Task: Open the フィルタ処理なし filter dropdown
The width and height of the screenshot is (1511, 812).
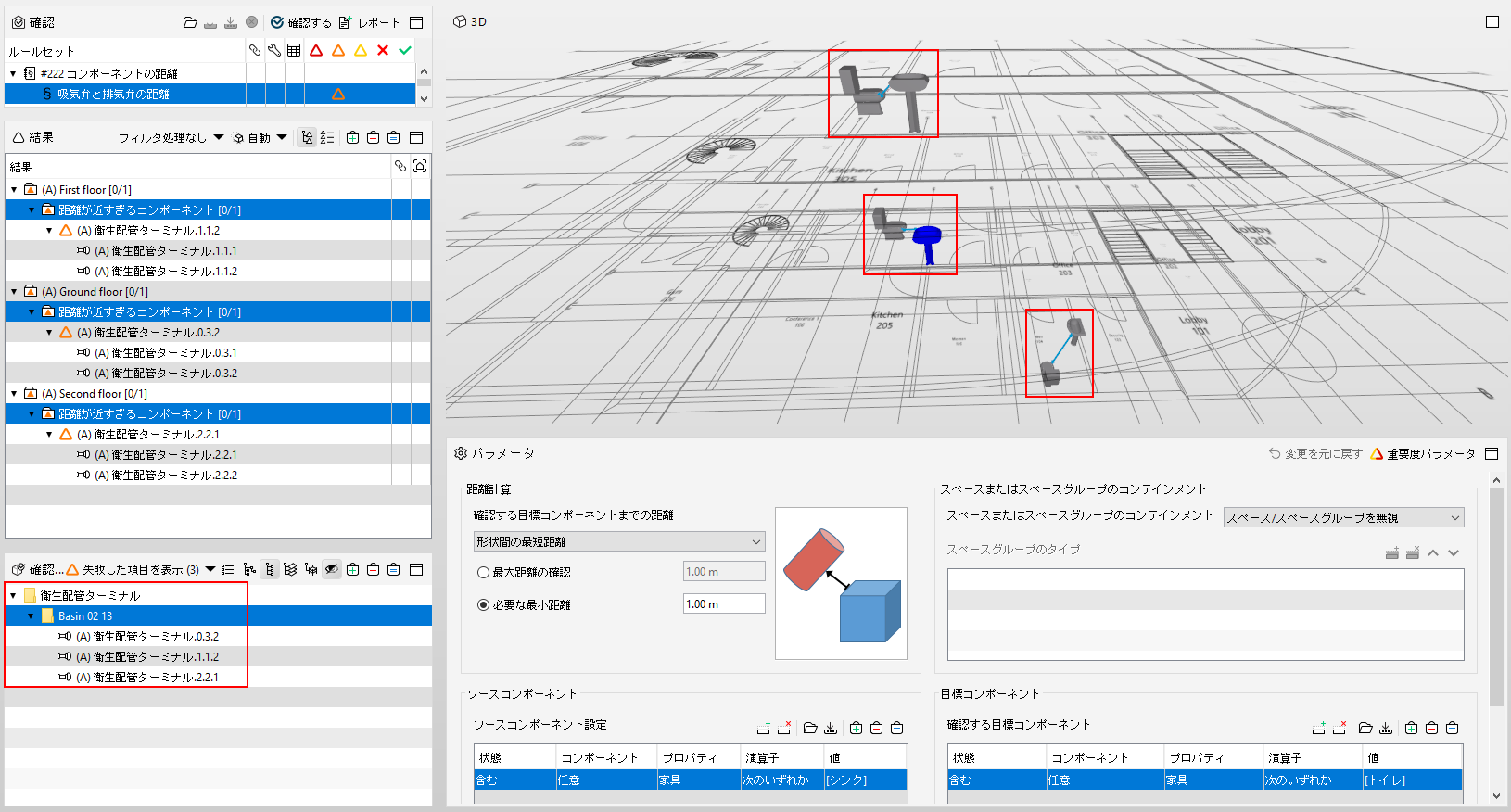Action: pos(171,137)
